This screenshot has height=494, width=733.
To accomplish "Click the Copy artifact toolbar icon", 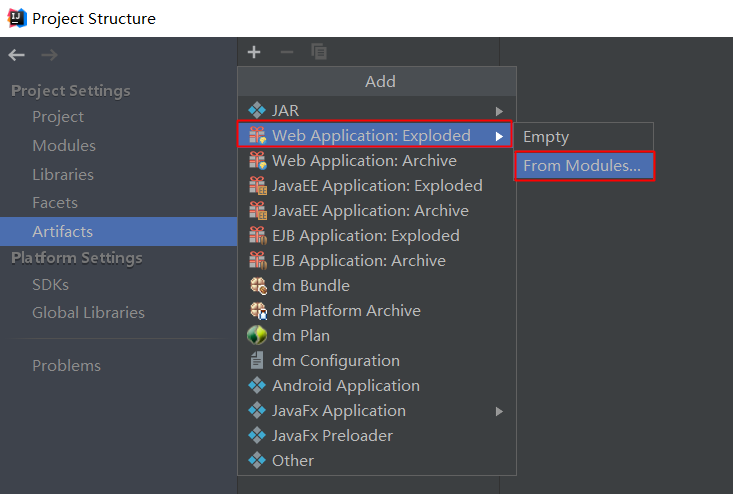I will coord(319,52).
